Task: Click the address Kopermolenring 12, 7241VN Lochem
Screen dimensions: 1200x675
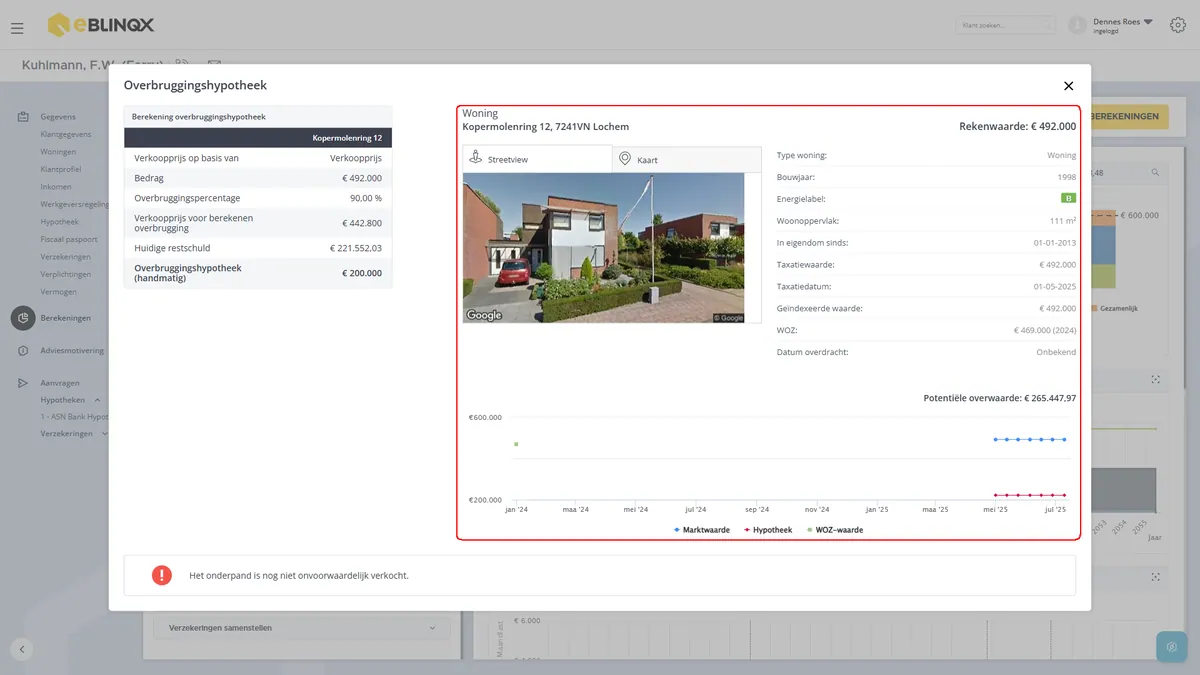Action: [x=546, y=127]
